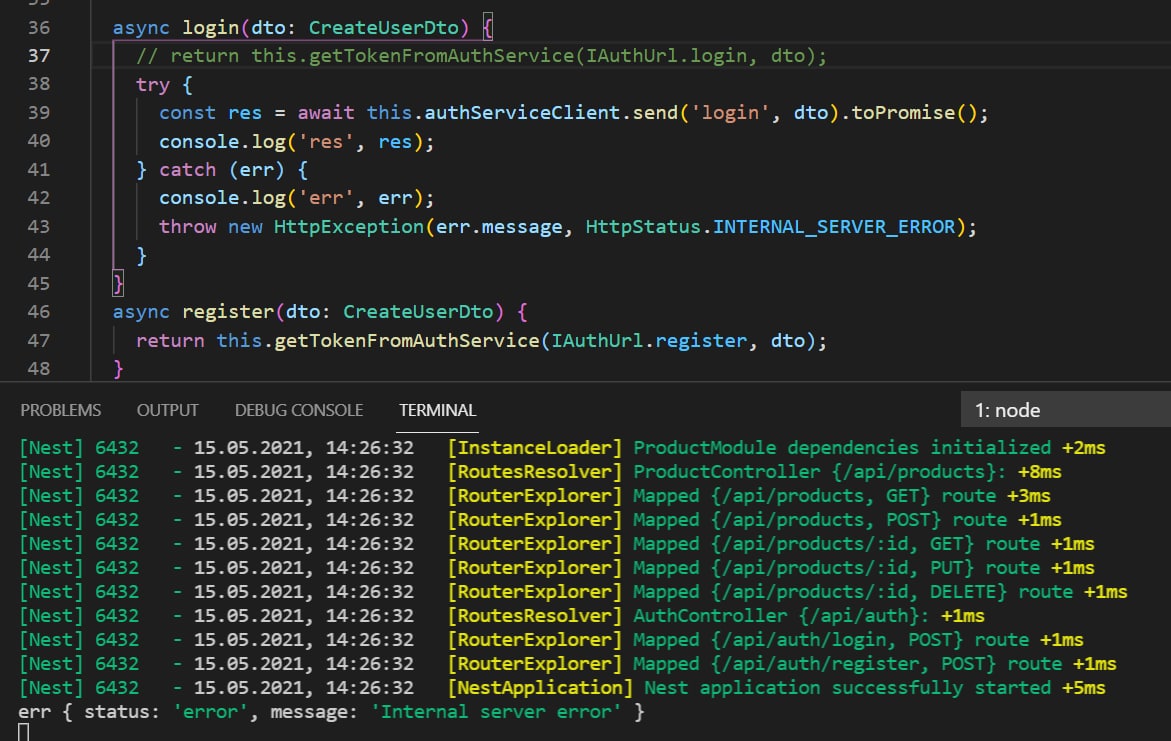The height and width of the screenshot is (741, 1171).
Task: Click the commented-out return statement on line 37
Action: (480, 56)
